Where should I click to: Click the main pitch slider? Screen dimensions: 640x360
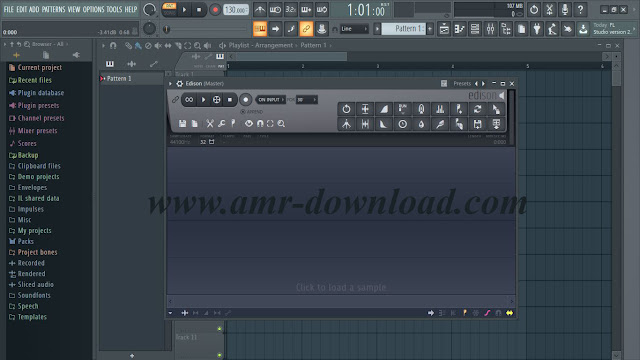pyautogui.click(x=206, y=29)
